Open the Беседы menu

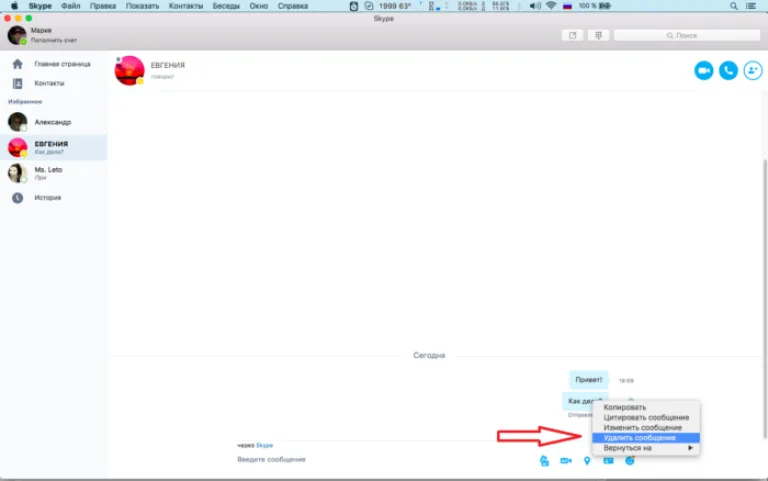point(226,6)
